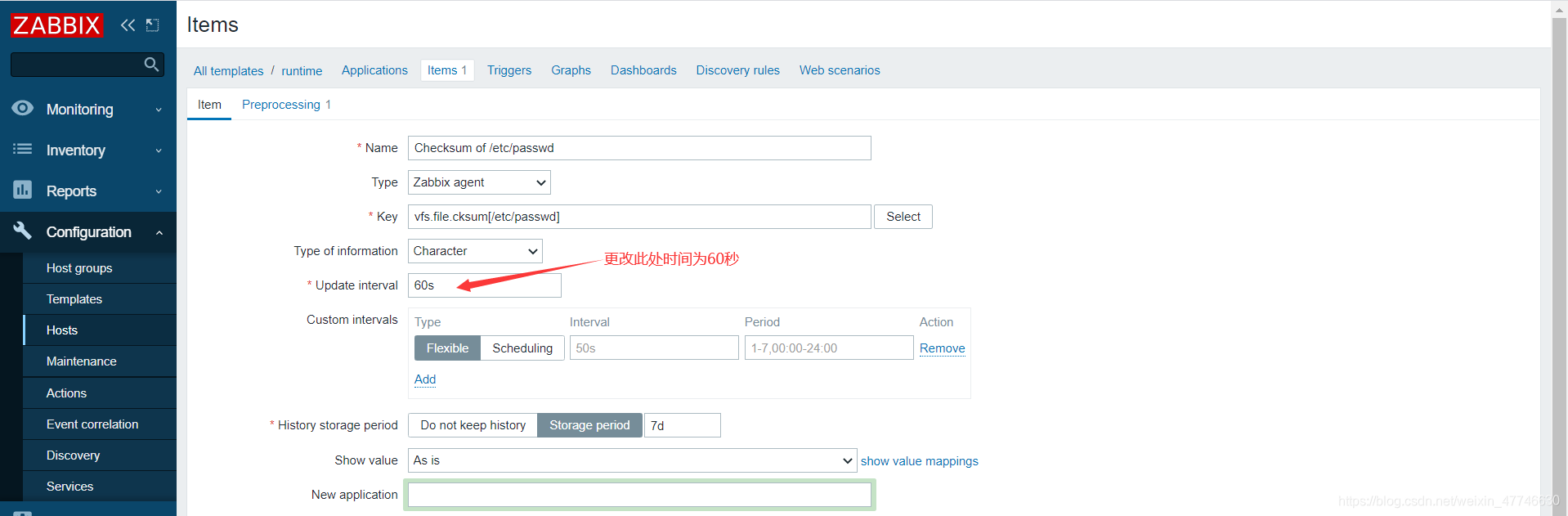Open Event correlation menu item
This screenshot has width=1568, height=516.
[100, 424]
